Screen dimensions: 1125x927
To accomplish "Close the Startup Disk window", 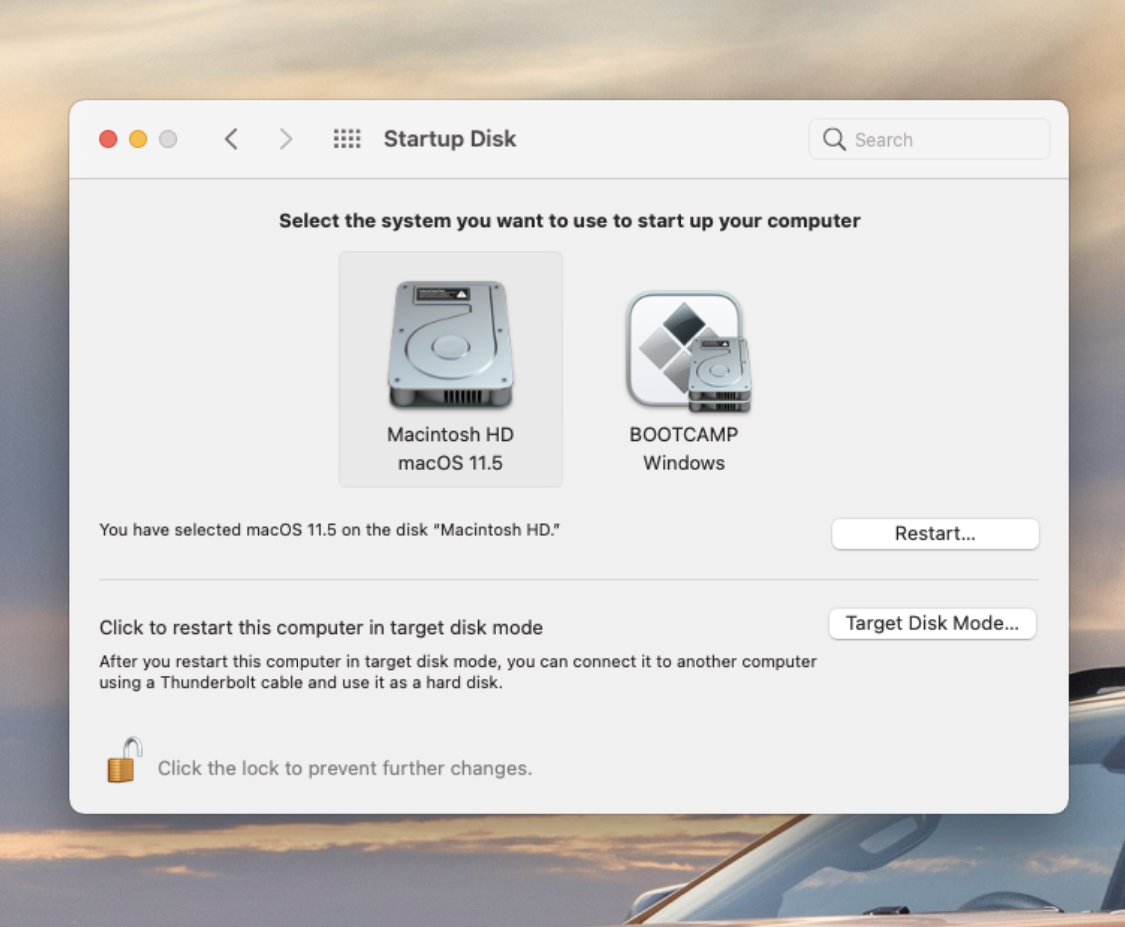I will (x=108, y=138).
